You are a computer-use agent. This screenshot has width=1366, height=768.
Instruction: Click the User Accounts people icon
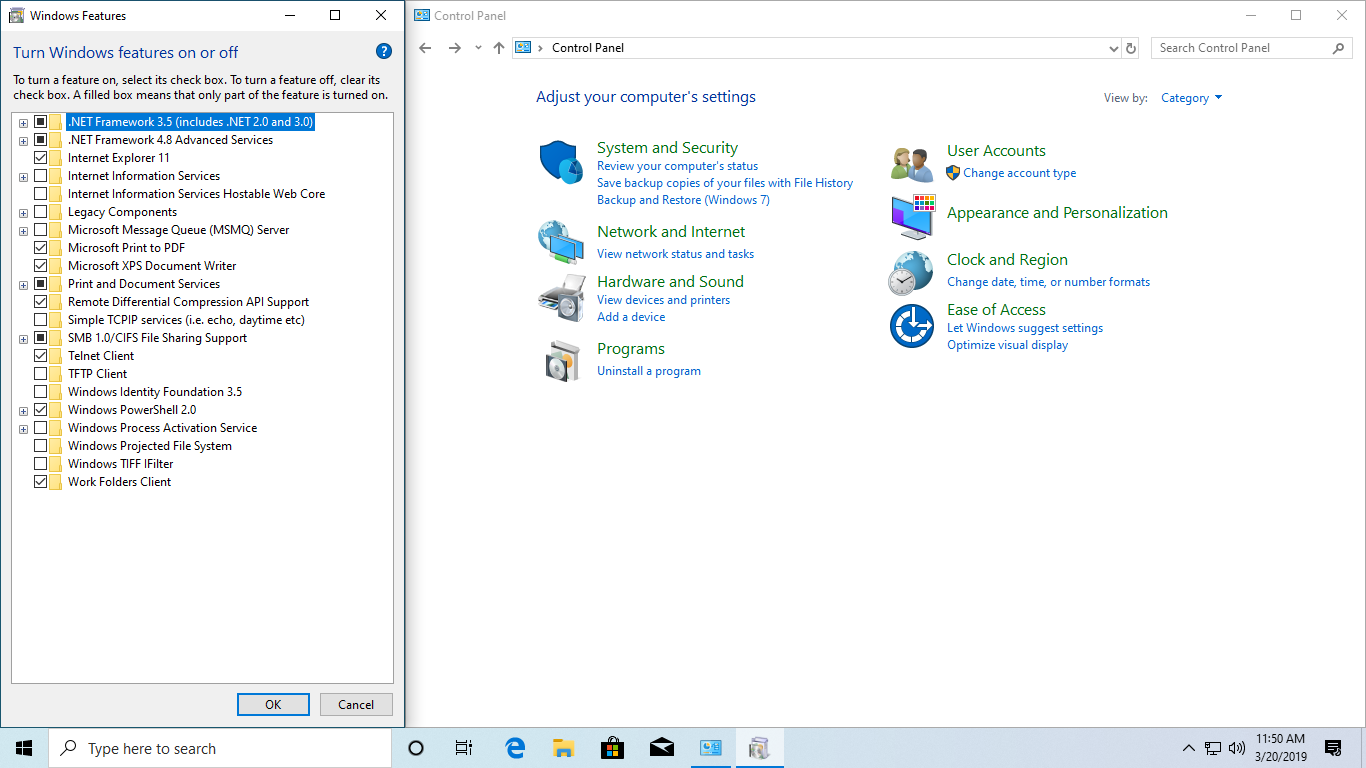point(912,164)
